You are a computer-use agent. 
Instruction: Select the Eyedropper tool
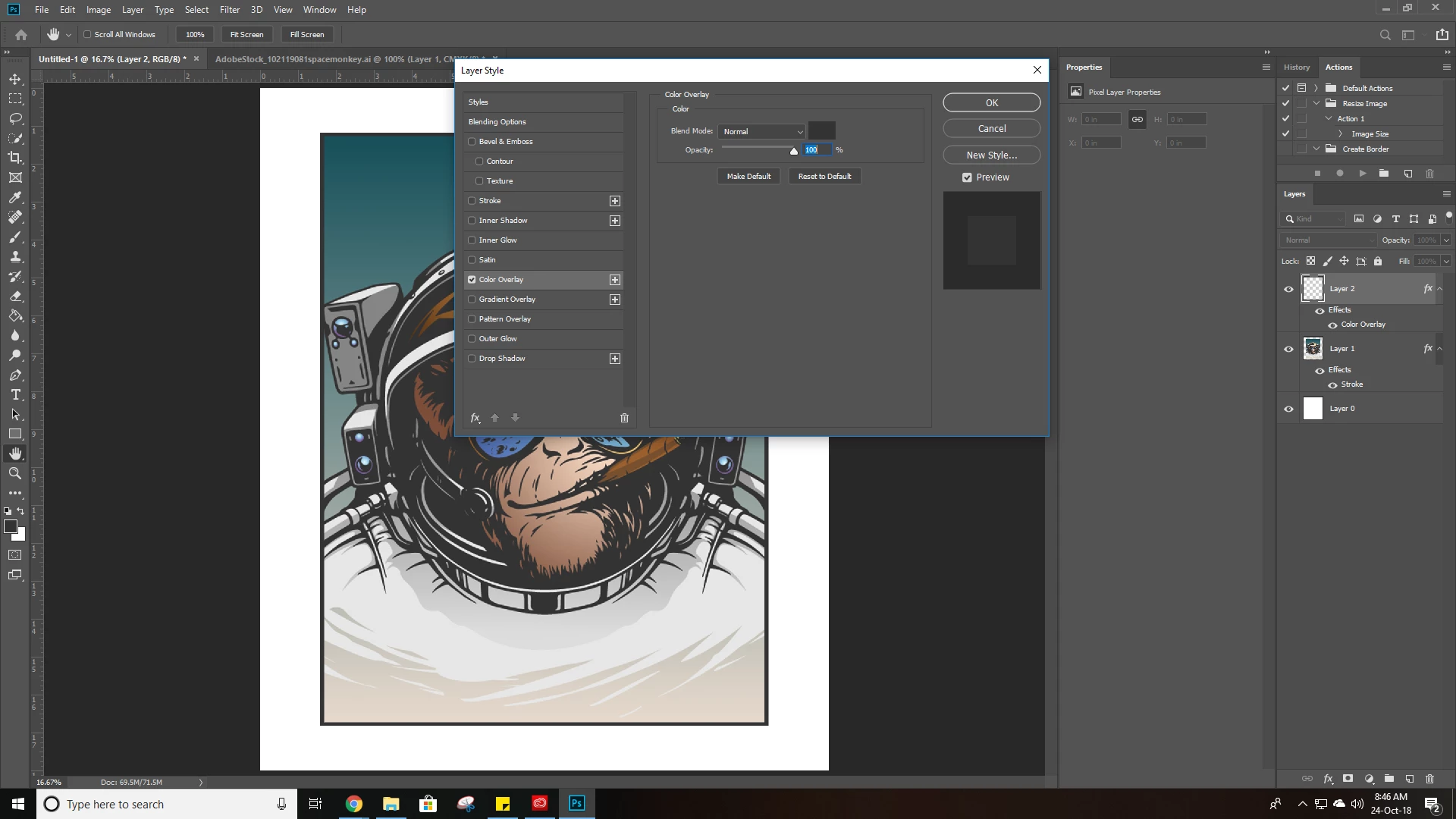(15, 197)
